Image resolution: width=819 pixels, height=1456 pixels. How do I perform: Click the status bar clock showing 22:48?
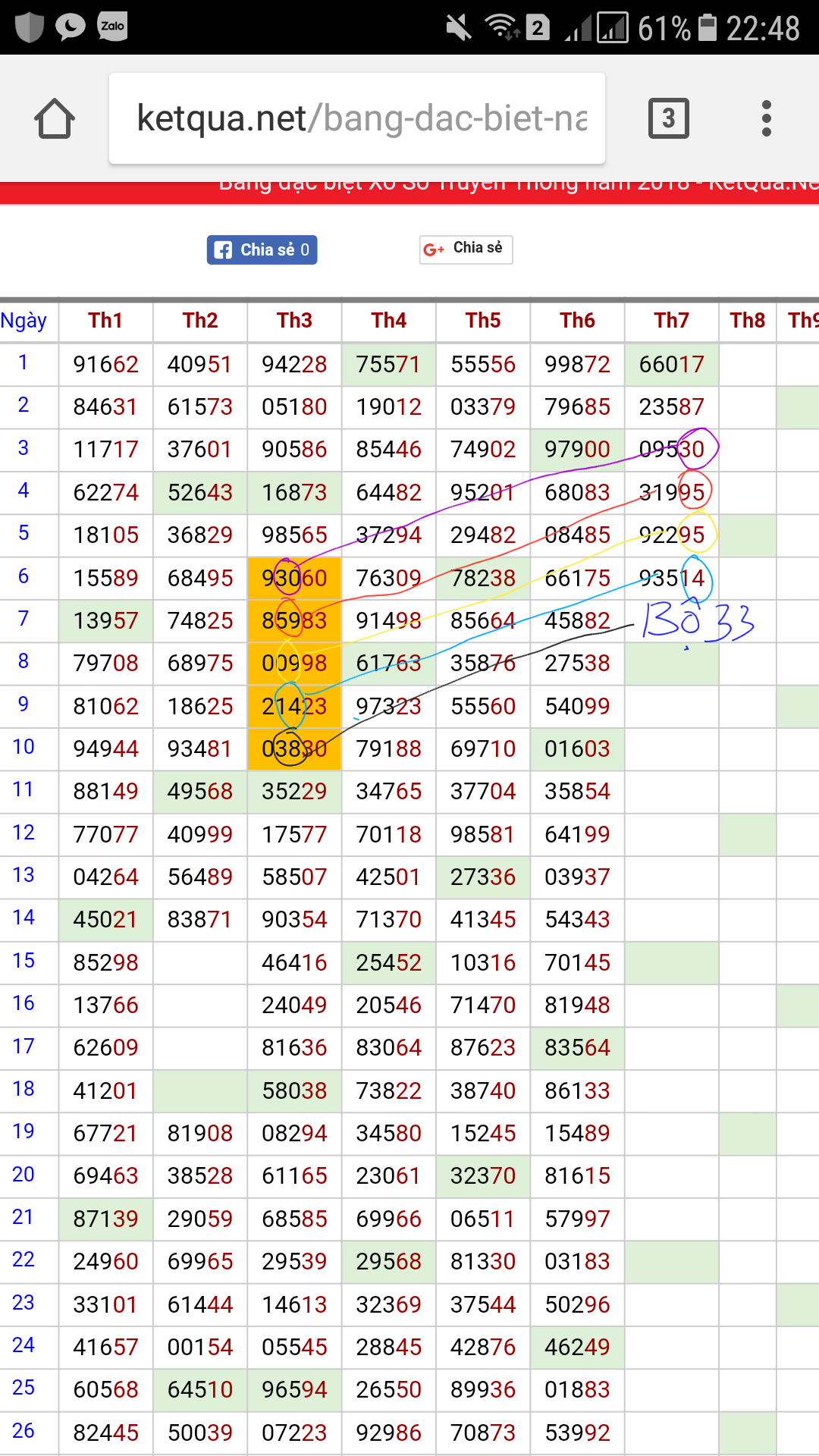point(763,29)
